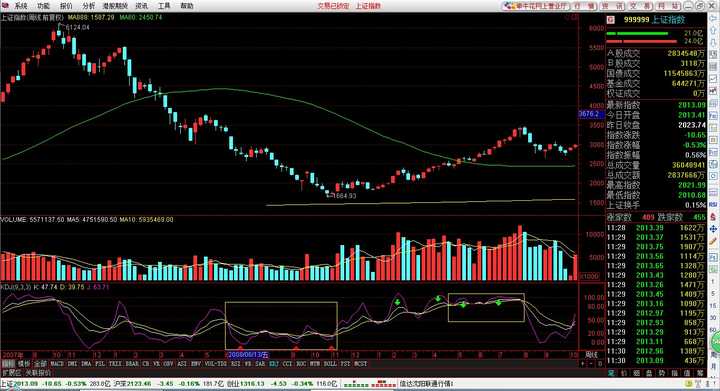
Task: Select the ROC indicator tab
Action: click(300, 363)
